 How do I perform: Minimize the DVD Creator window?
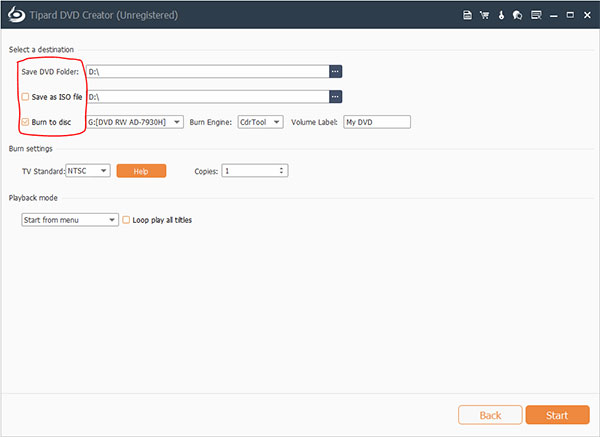point(553,15)
